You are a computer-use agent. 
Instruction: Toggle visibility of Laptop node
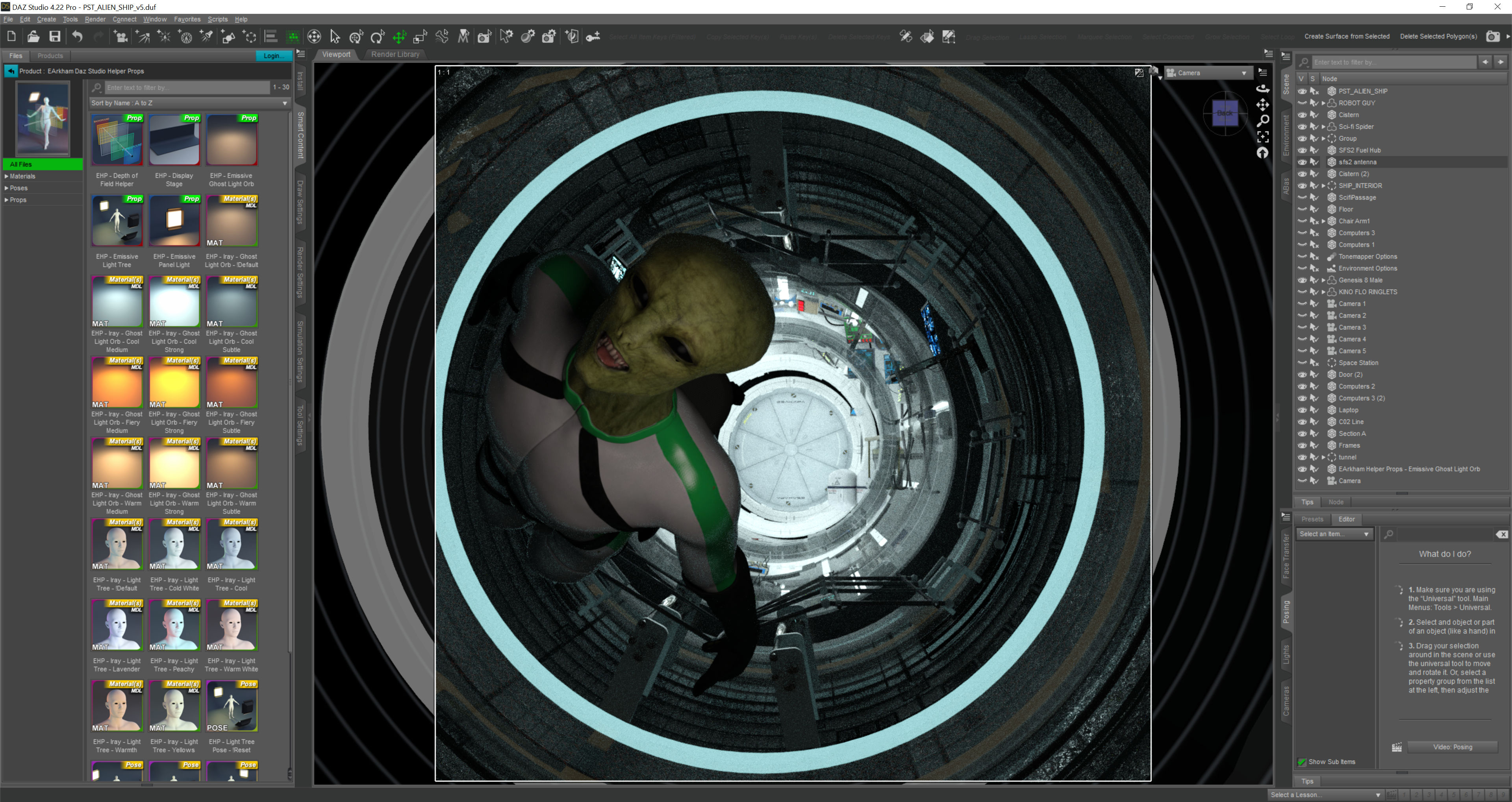click(1302, 410)
